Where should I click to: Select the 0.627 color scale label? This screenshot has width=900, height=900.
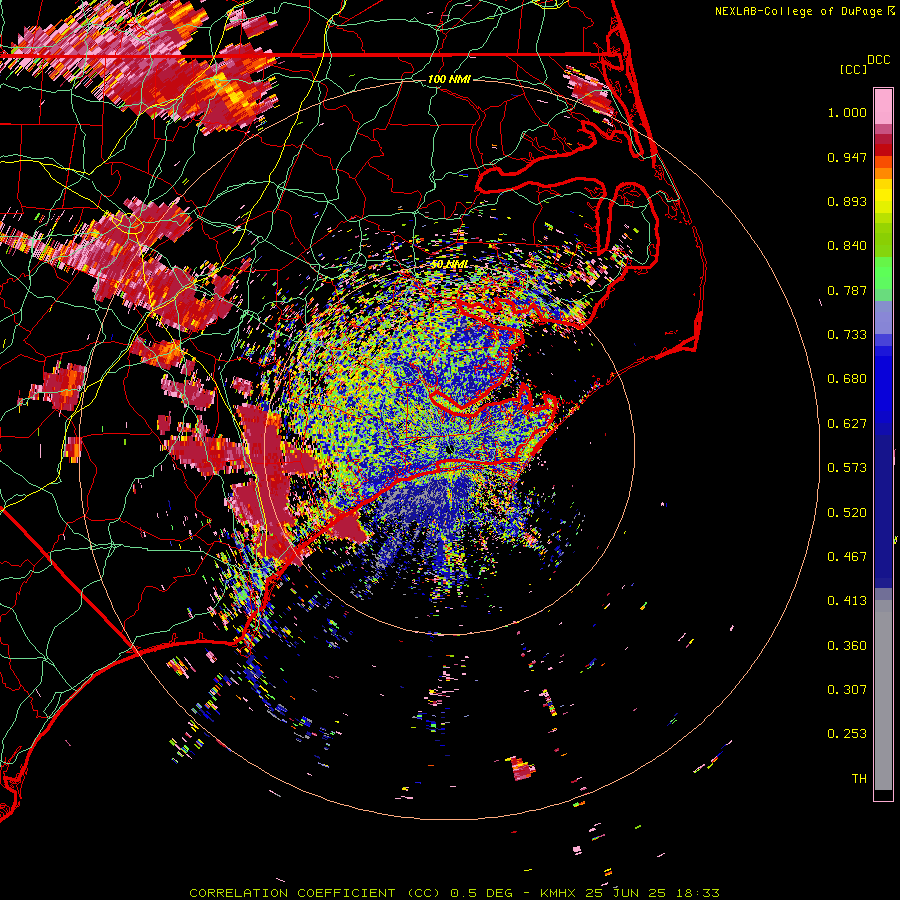pos(847,424)
